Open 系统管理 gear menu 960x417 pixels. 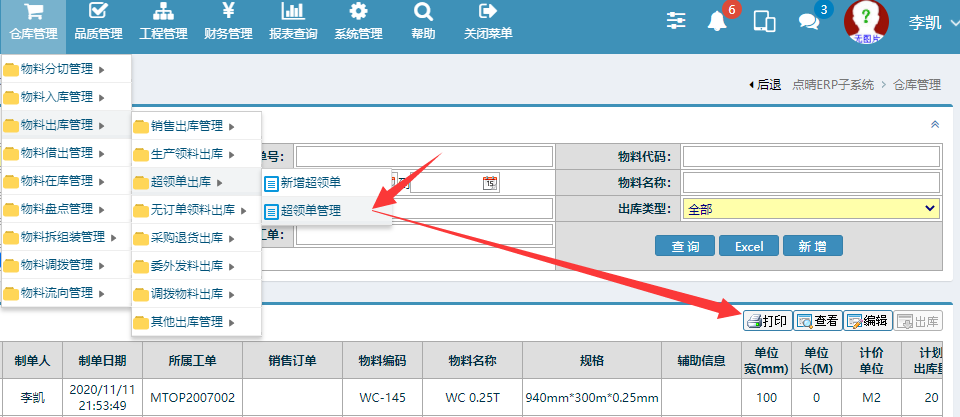click(358, 22)
